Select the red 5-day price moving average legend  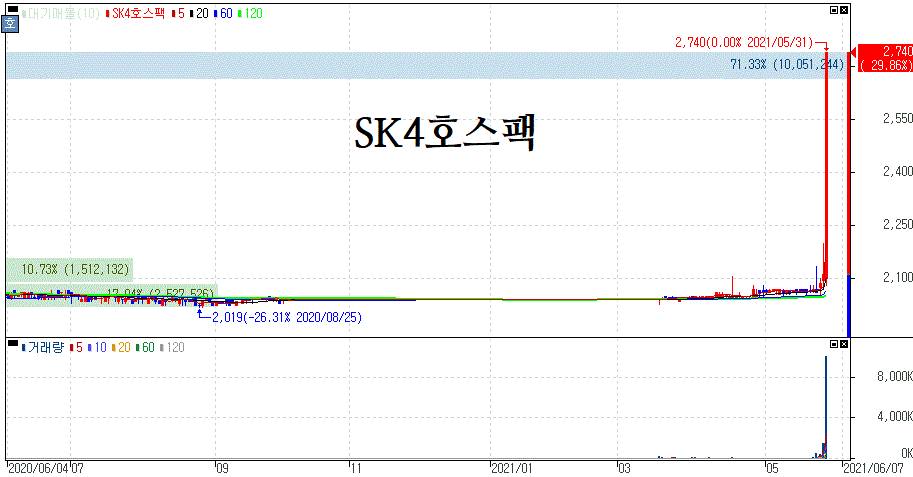pos(179,13)
